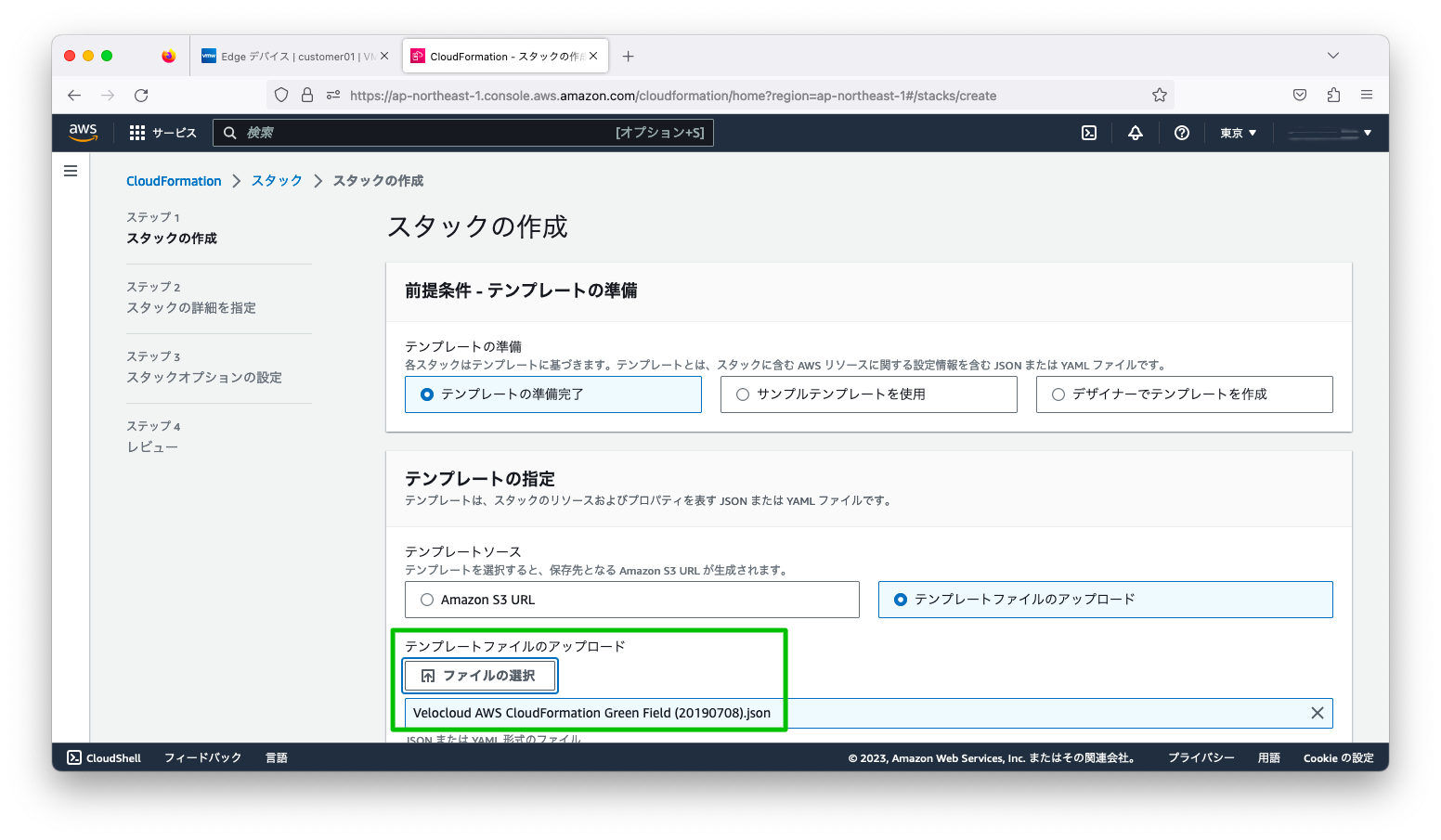Click the Firefox pinned tab icon
Viewport: 1441px width, 840px height.
(168, 56)
